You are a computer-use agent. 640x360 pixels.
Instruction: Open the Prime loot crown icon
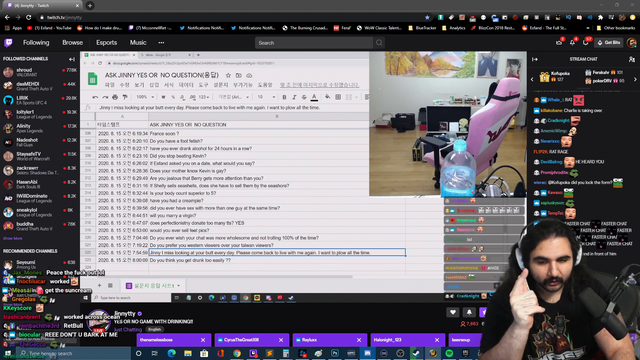[559, 42]
